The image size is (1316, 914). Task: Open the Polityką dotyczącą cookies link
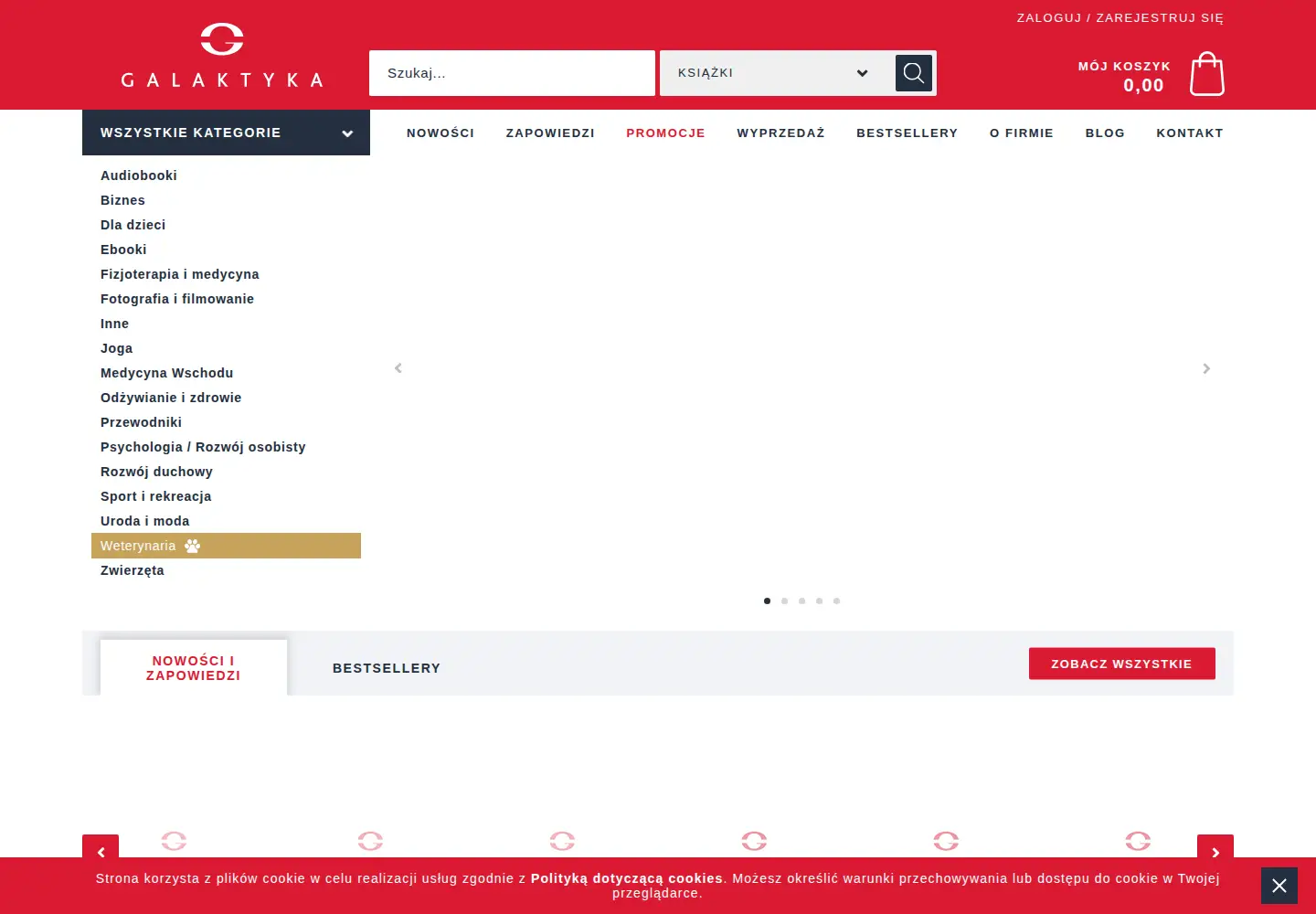point(627,878)
